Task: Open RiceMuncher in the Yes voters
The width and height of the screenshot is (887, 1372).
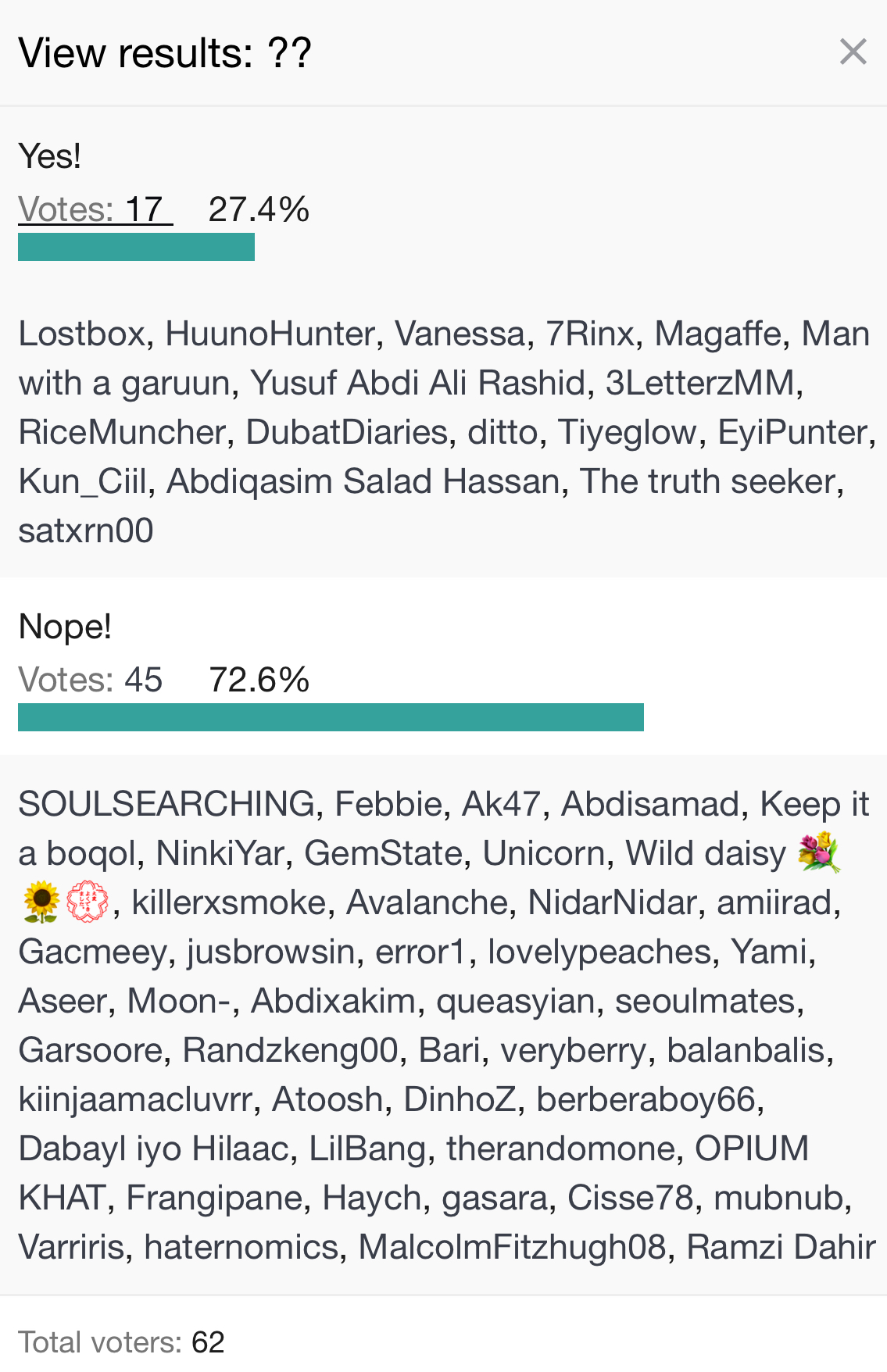Action: click(122, 432)
